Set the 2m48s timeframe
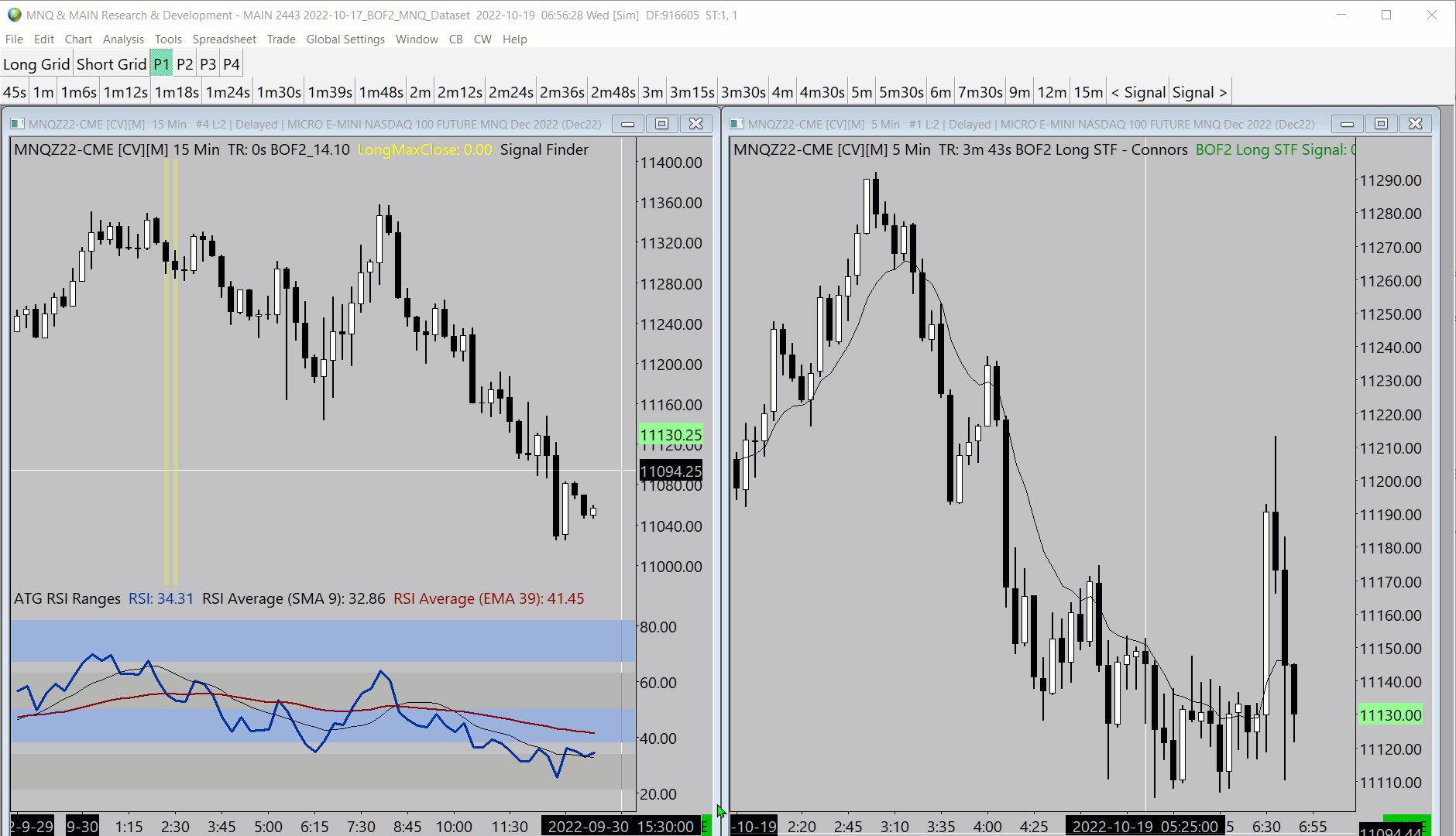Screen dimensions: 1456x836 point(613,92)
